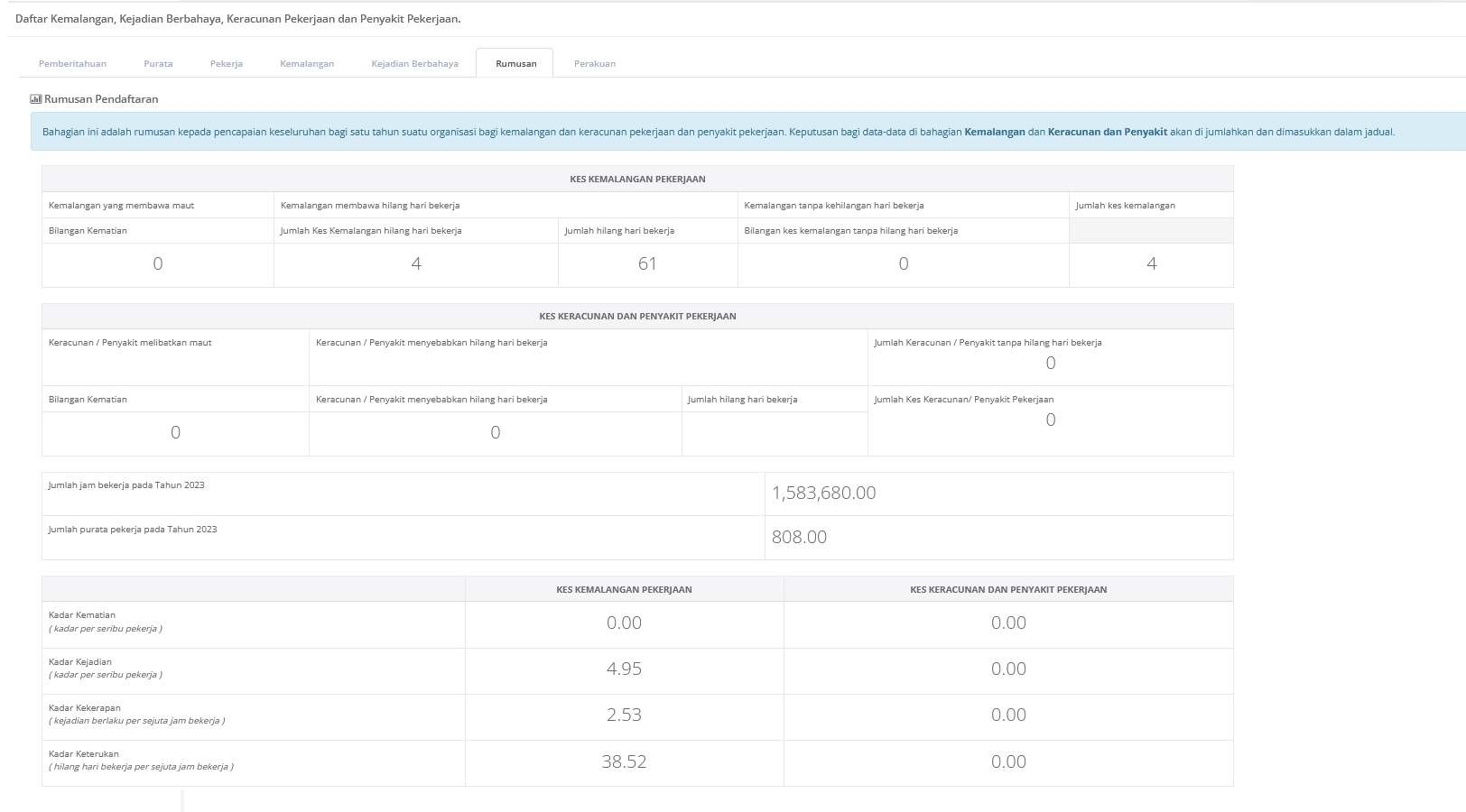This screenshot has height=812, width=1466.
Task: Click the Kadar Keterukan value 38.52
Action: (624, 762)
